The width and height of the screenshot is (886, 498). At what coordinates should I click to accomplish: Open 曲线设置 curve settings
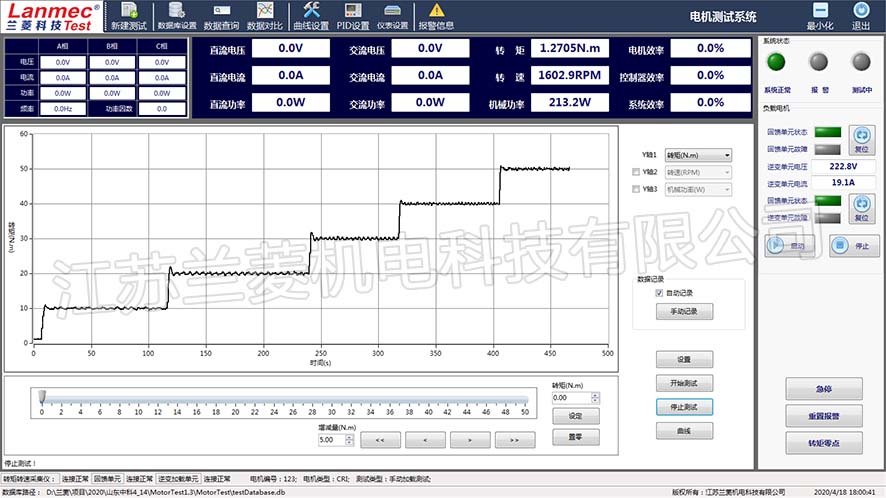point(311,16)
